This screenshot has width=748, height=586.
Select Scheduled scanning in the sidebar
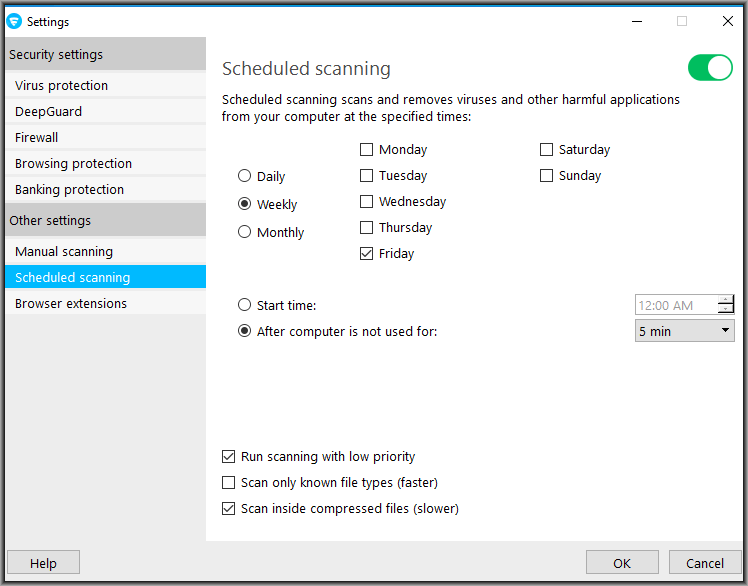point(105,277)
